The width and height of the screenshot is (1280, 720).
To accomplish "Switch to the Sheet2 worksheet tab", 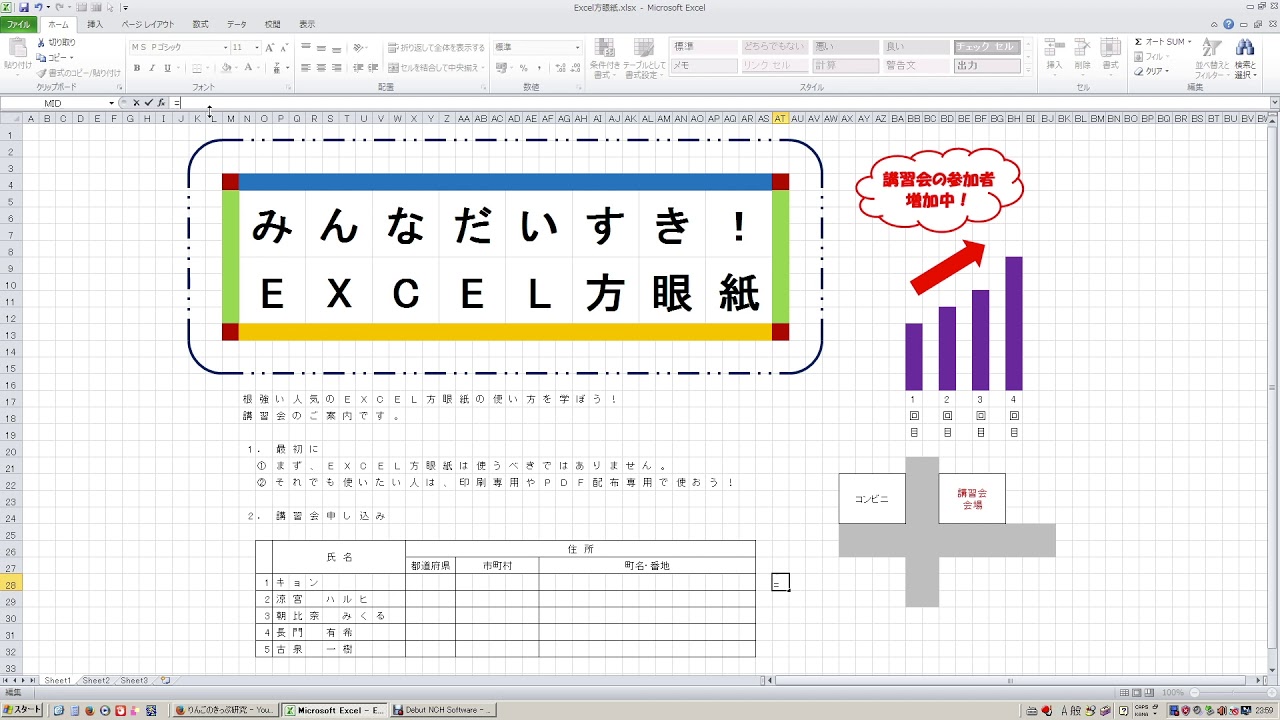I will click(x=96, y=680).
